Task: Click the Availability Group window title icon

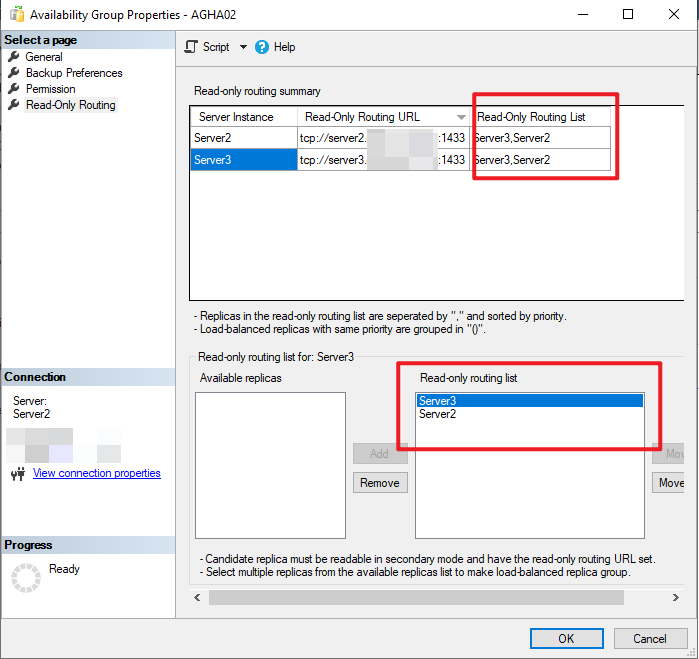Action: coord(15,15)
